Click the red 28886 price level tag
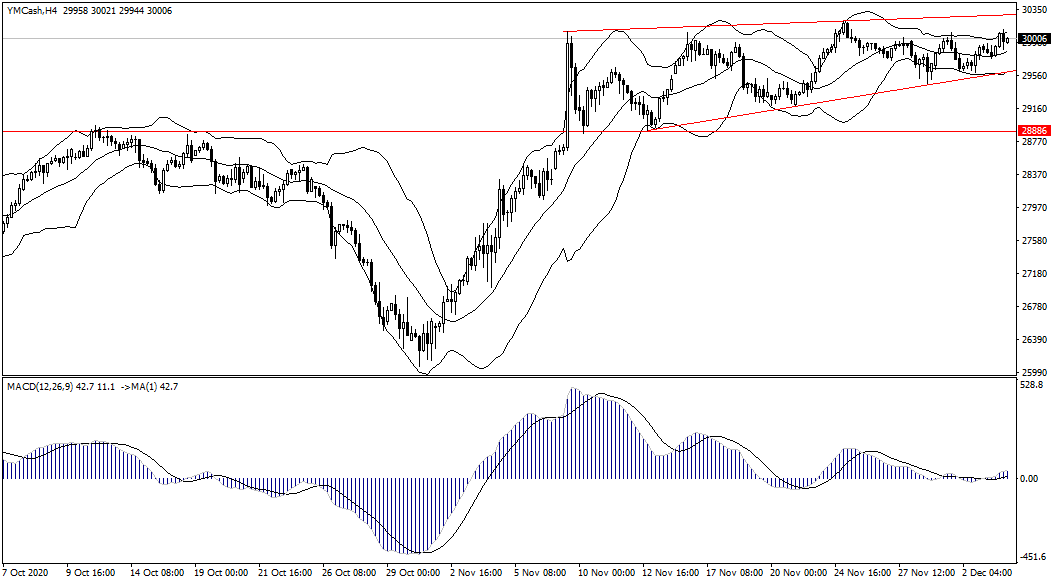Screen dimensions: 1057x584 (1034, 131)
